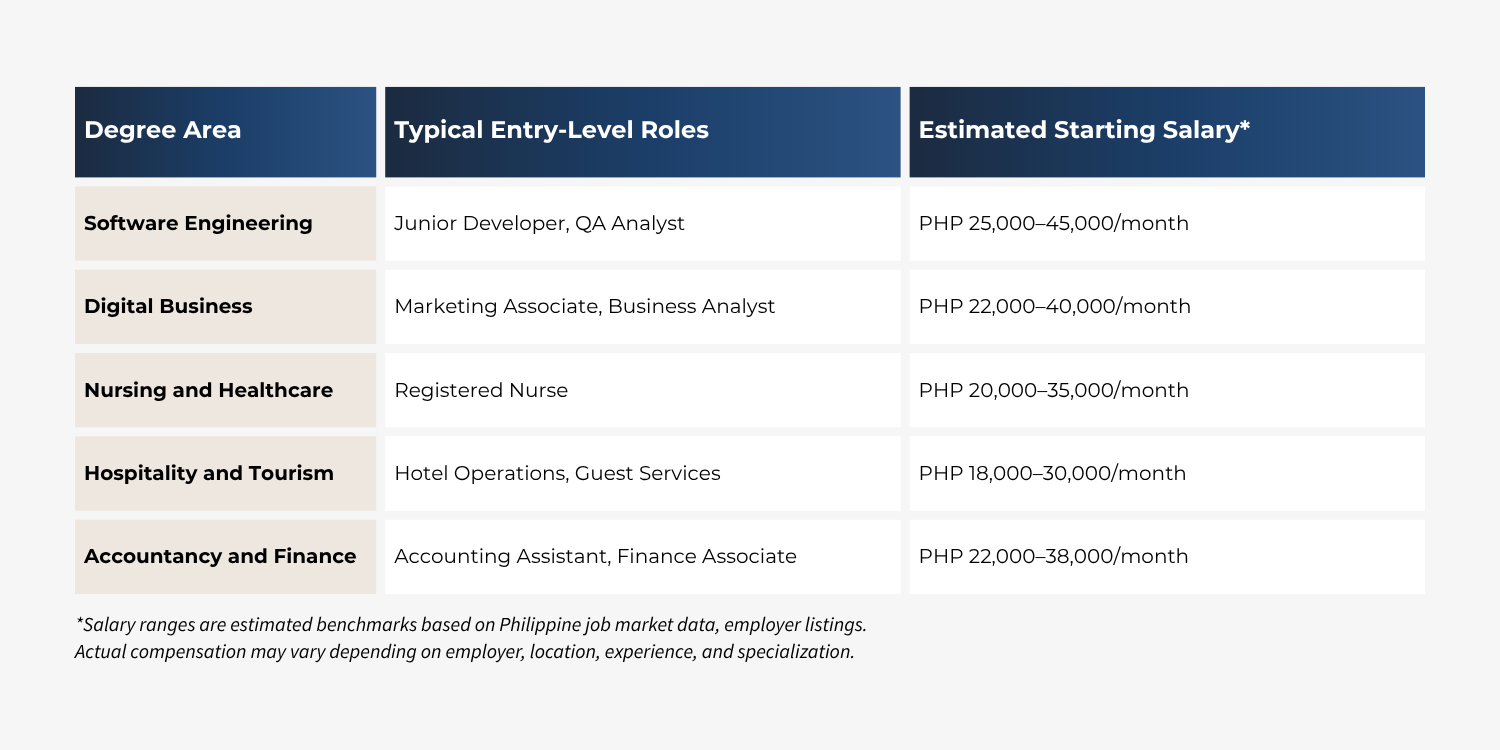The height and width of the screenshot is (750, 1500).
Task: Select the Hotel Operations, Guest Services cell
Action: (x=642, y=473)
